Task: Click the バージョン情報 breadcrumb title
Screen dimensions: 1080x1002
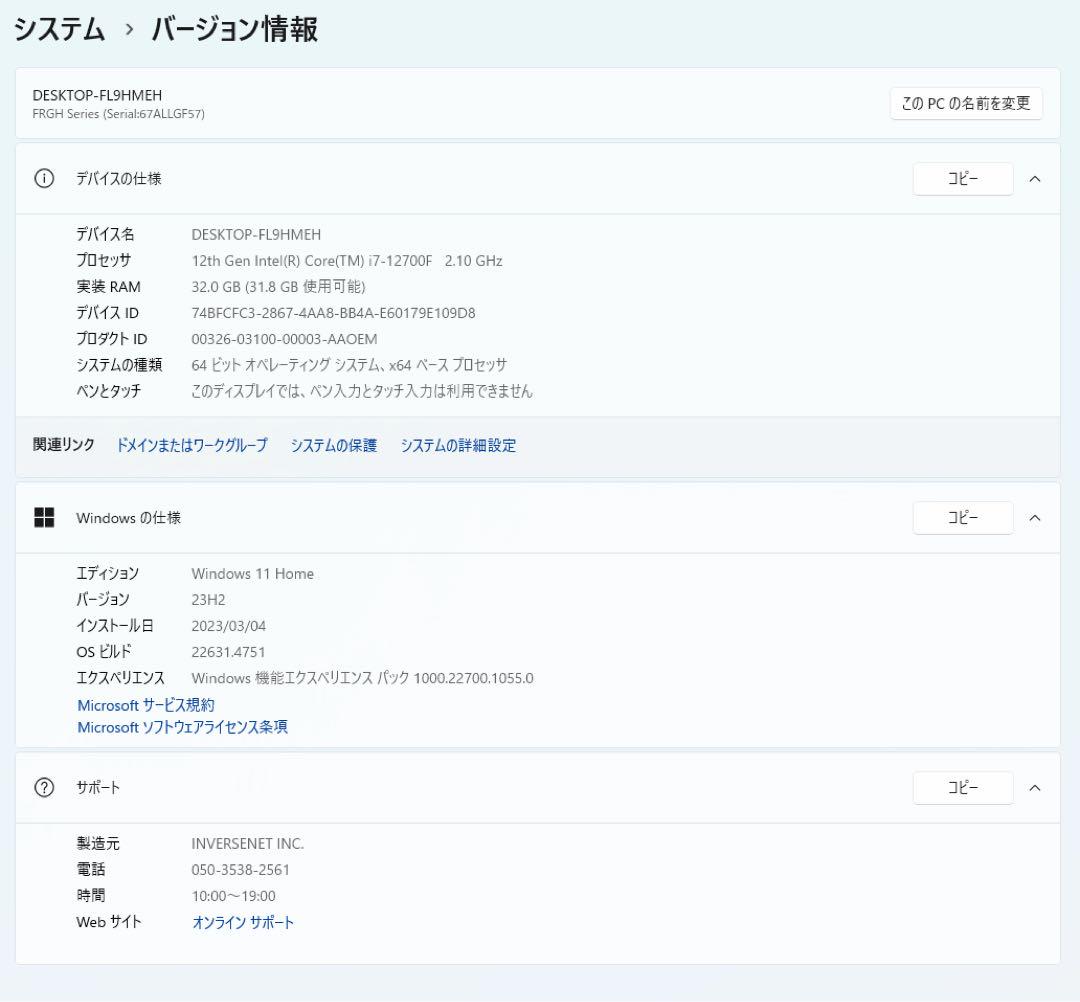Action: coord(234,30)
